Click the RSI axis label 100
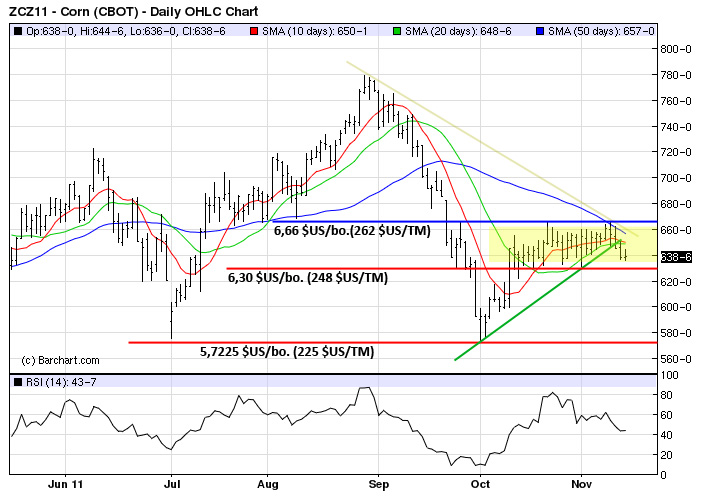The height and width of the screenshot is (501, 701). pos(669,375)
